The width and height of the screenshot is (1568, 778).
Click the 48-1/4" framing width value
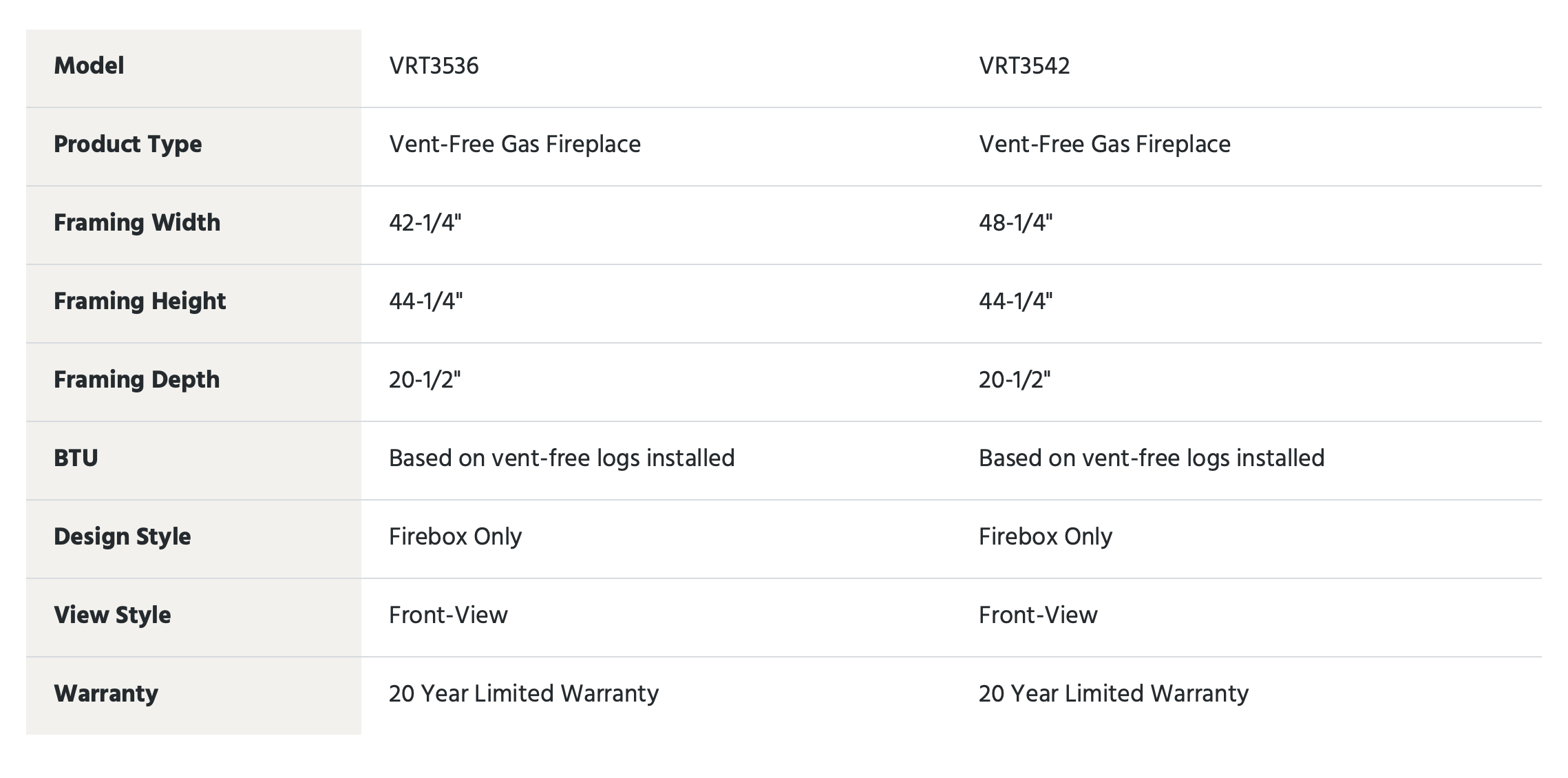click(1015, 223)
